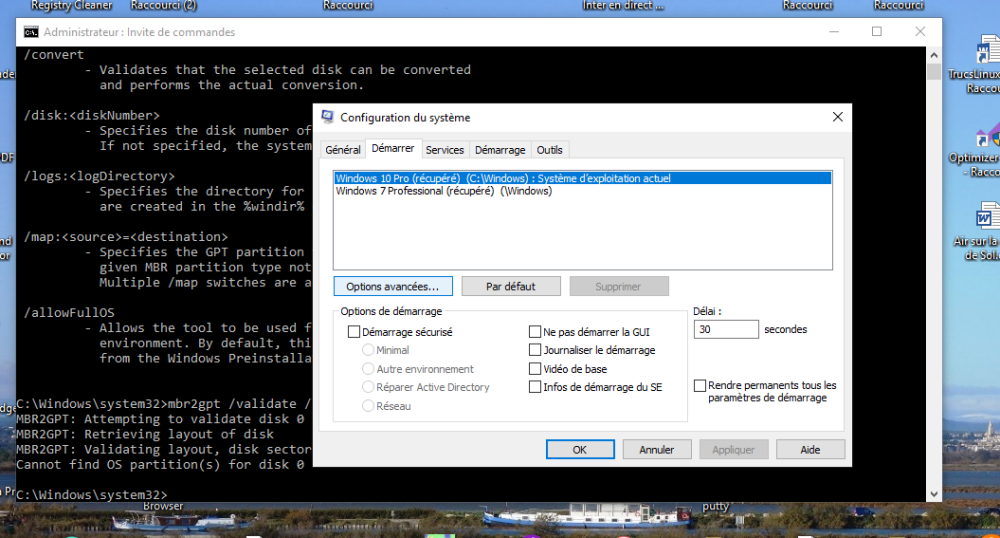The height and width of the screenshot is (538, 1000).
Task: Select the Réseau radio option
Action: [368, 406]
